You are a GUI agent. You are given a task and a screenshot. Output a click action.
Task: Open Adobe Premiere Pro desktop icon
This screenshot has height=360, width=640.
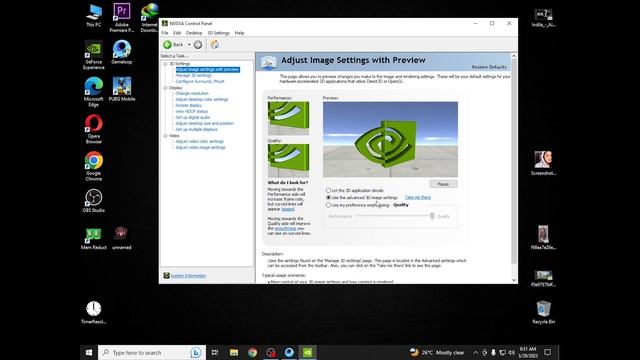coord(122,18)
